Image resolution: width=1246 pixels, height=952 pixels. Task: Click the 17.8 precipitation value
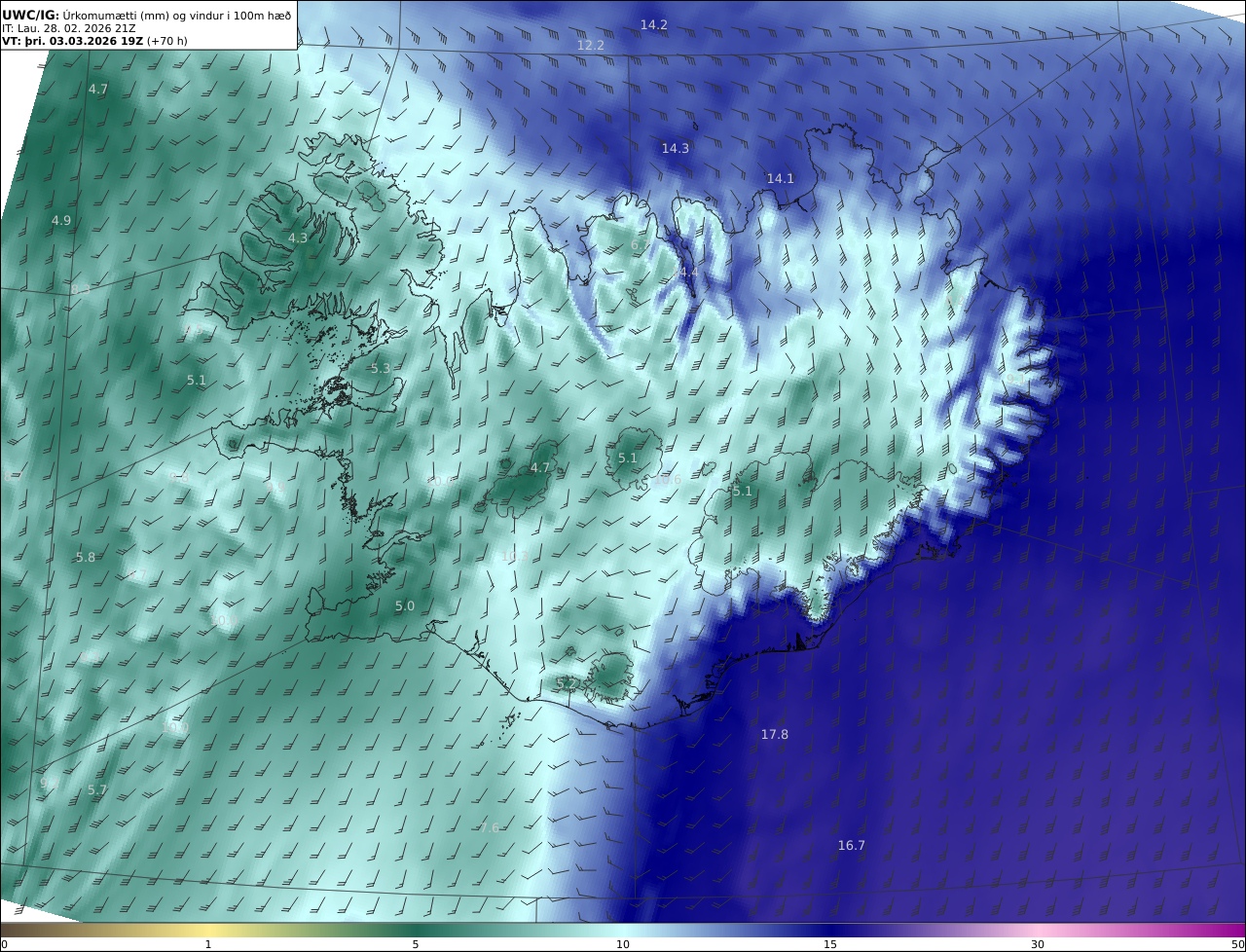click(775, 734)
